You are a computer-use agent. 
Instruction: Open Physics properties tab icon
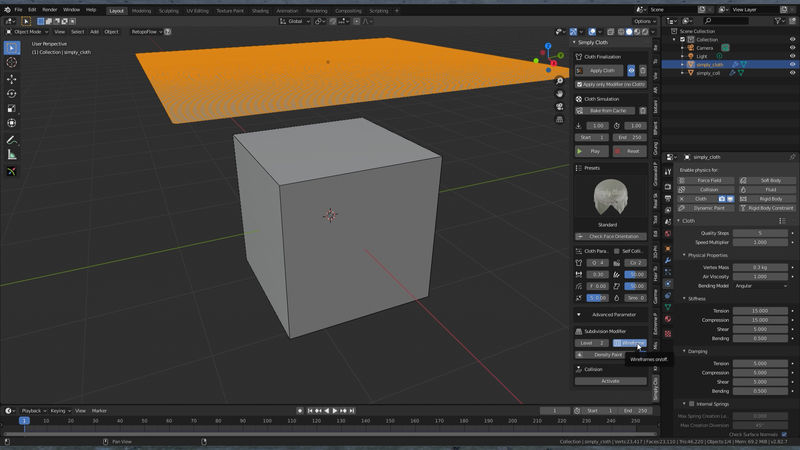pos(668,284)
